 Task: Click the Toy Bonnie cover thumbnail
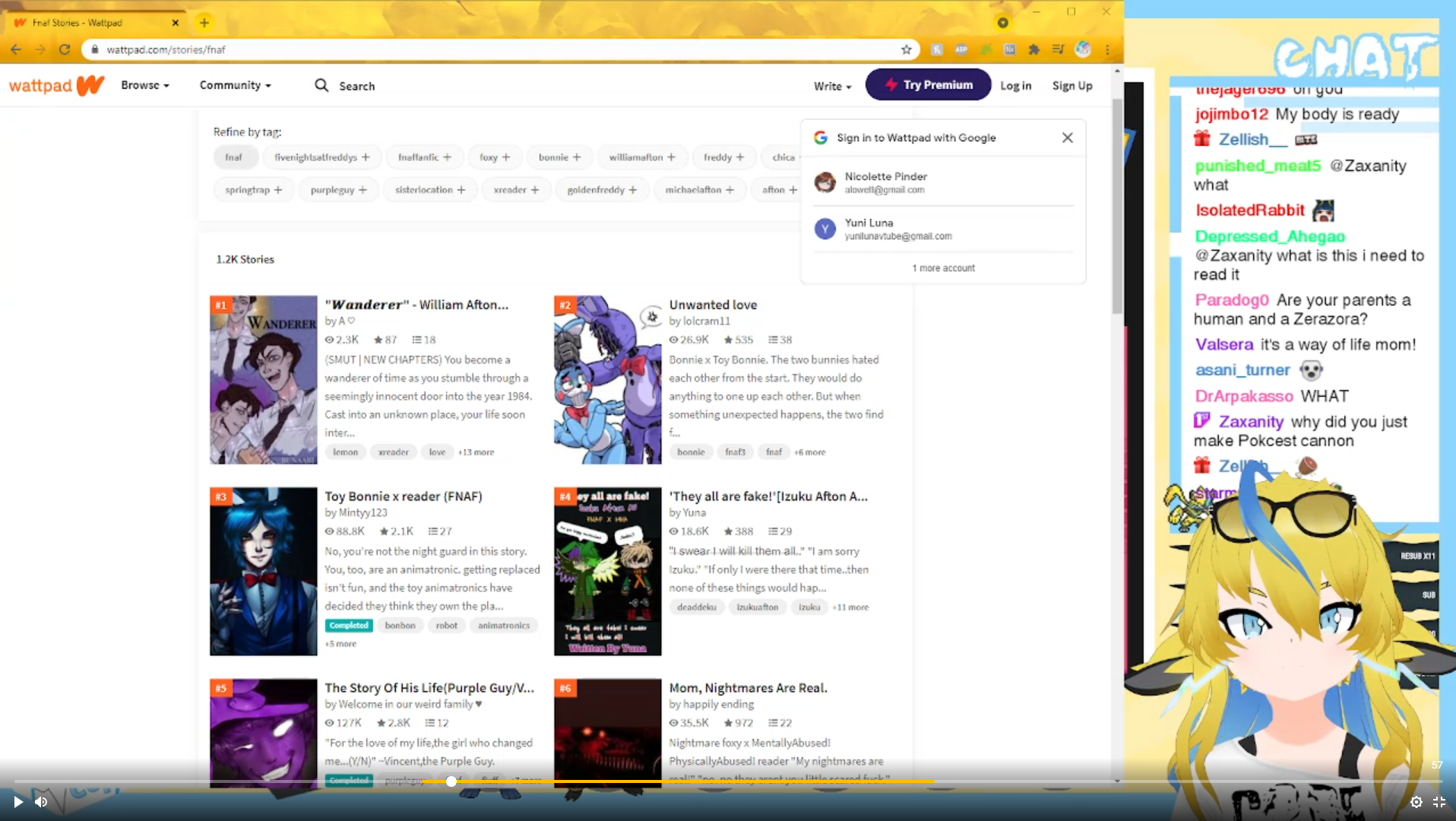[264, 572]
